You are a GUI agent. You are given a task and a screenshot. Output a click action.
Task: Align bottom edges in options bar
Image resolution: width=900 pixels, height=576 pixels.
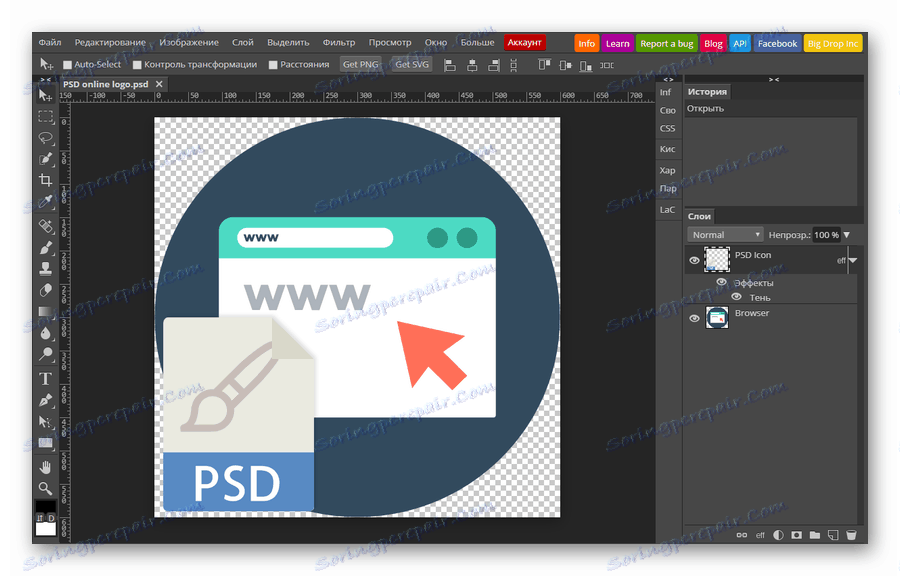(x=585, y=65)
